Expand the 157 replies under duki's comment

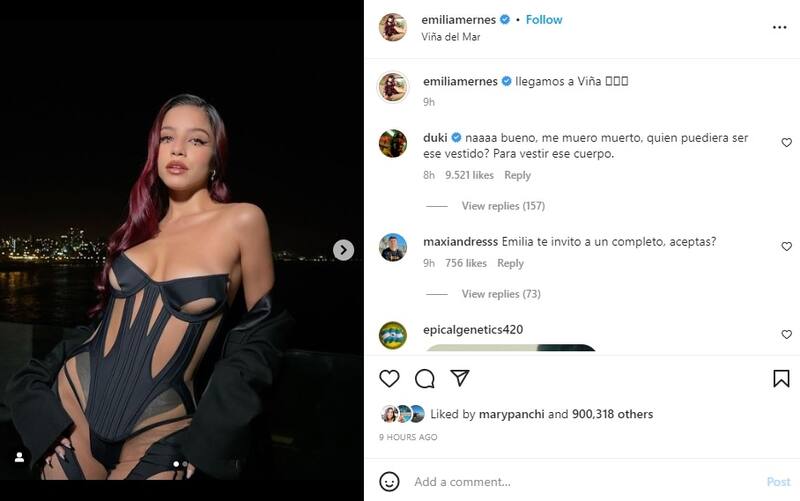pos(503,206)
